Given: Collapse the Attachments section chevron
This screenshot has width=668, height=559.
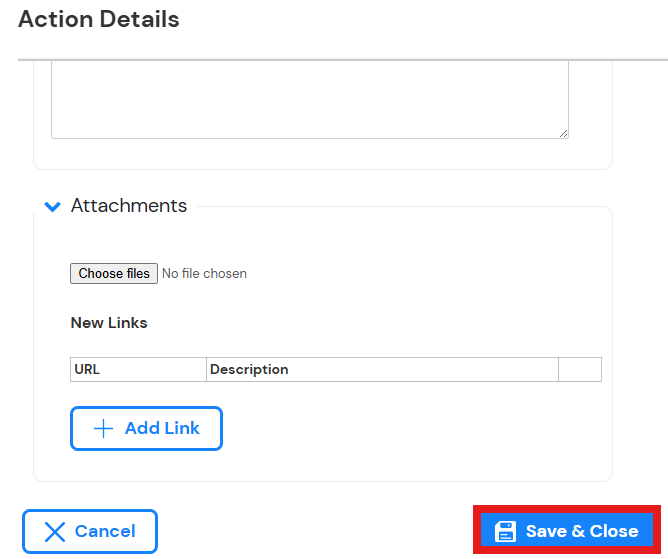Looking at the screenshot, I should click(x=52, y=207).
